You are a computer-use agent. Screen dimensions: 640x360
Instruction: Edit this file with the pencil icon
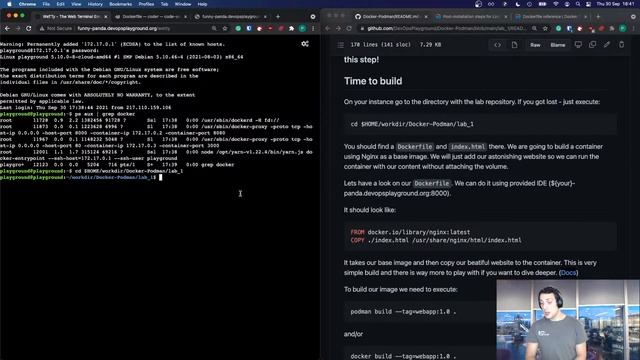607,44
